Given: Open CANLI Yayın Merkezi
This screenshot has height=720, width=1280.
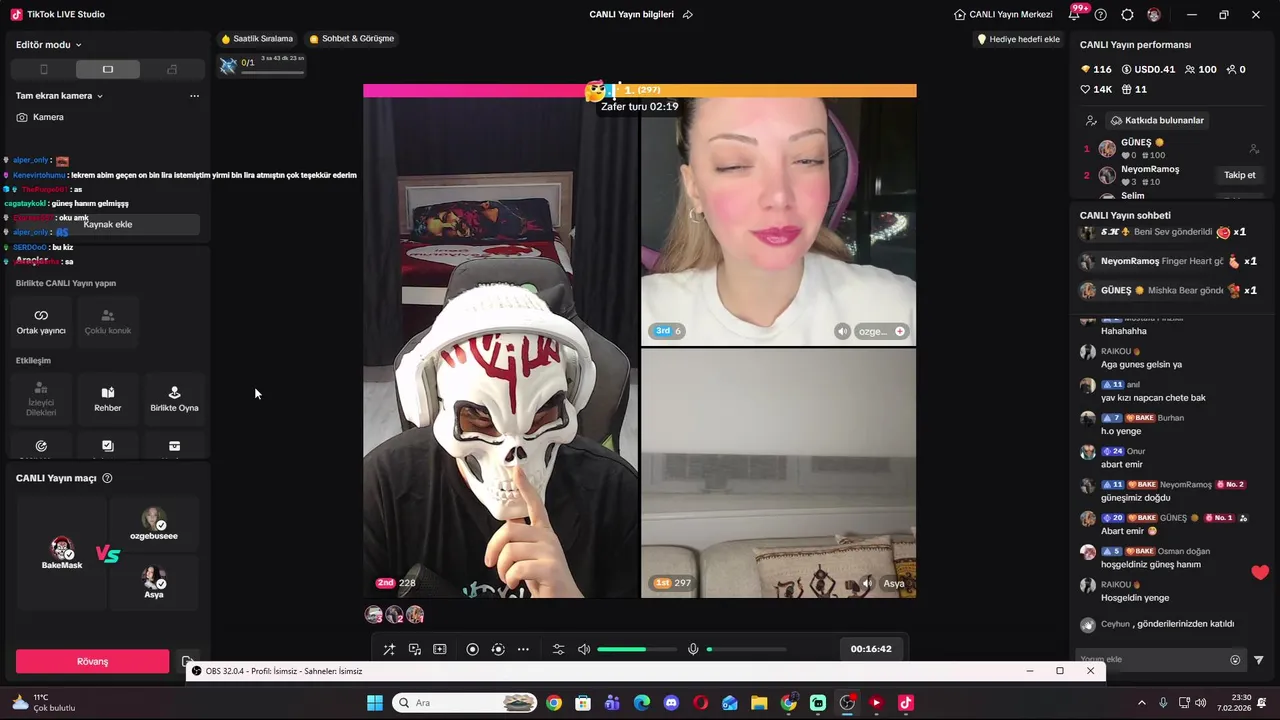Looking at the screenshot, I should [1003, 15].
